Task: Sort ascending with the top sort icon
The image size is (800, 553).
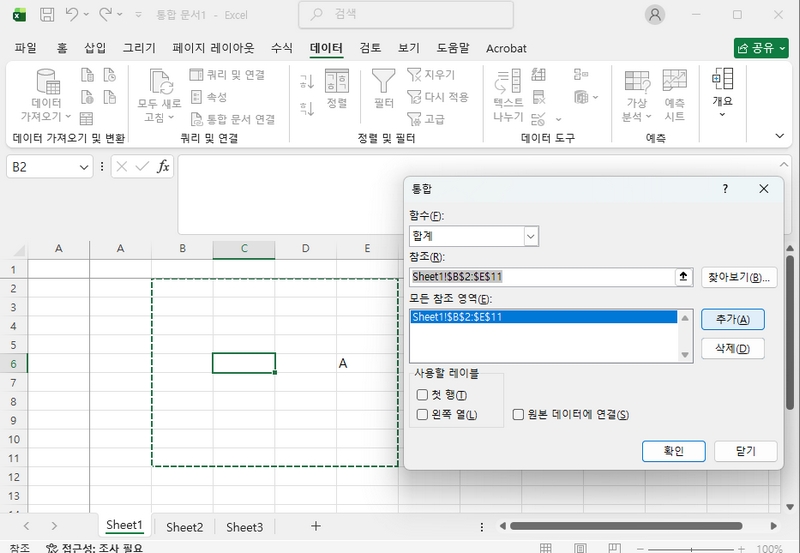Action: pyautogui.click(x=307, y=81)
